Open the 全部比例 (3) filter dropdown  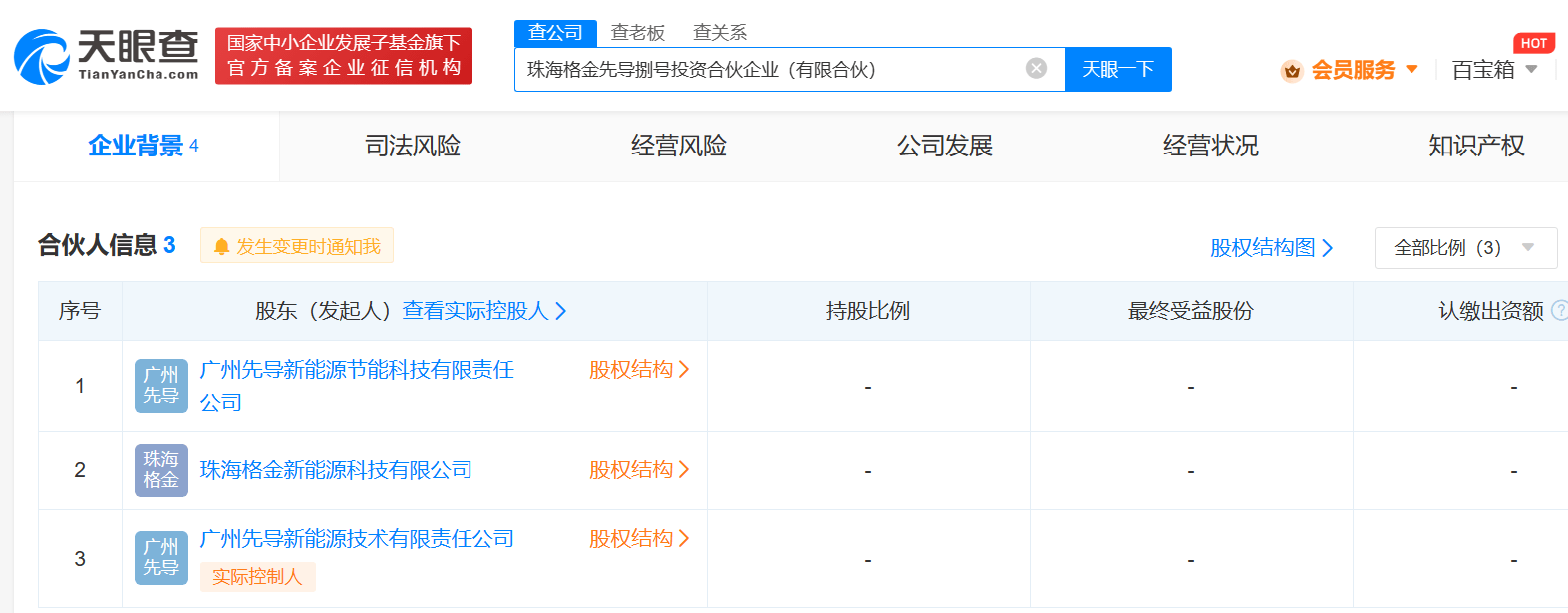click(1464, 248)
